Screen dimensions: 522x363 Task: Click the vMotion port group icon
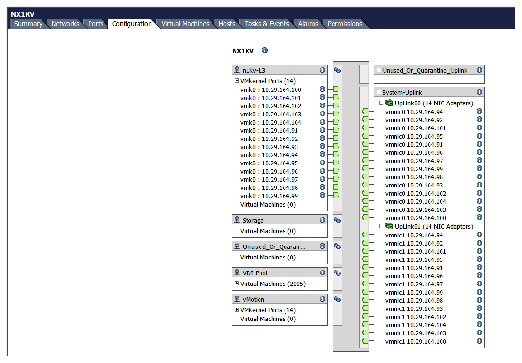237,299
